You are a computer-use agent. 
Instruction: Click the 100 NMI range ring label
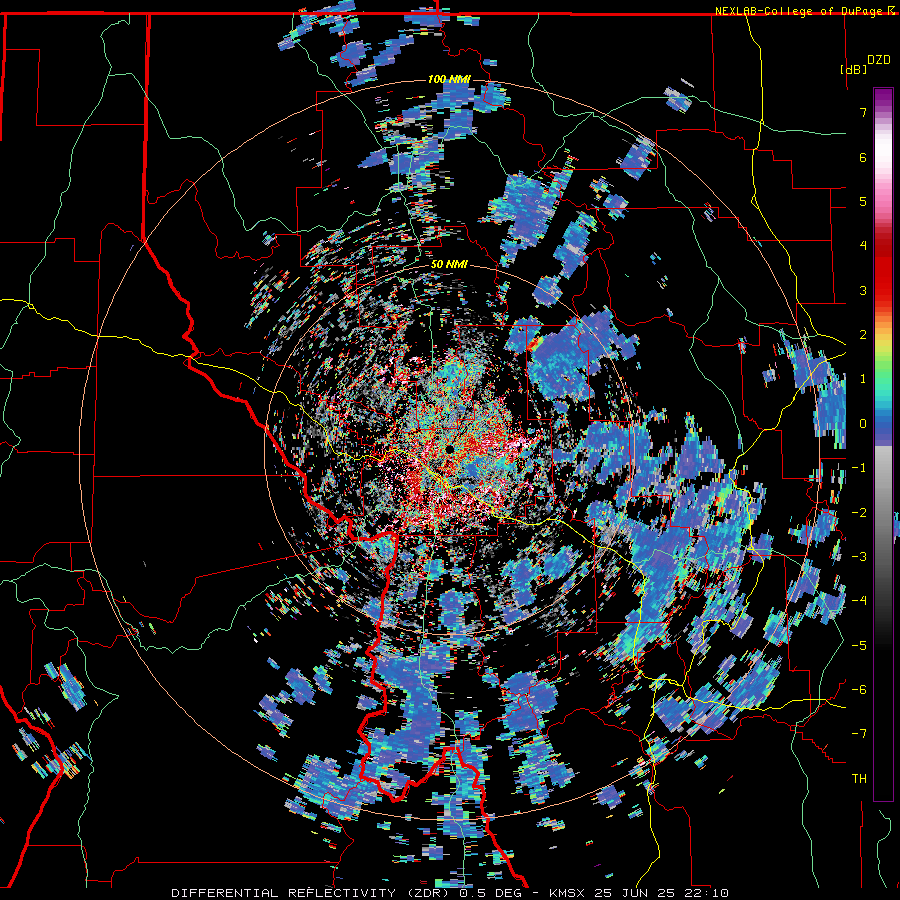click(x=449, y=79)
